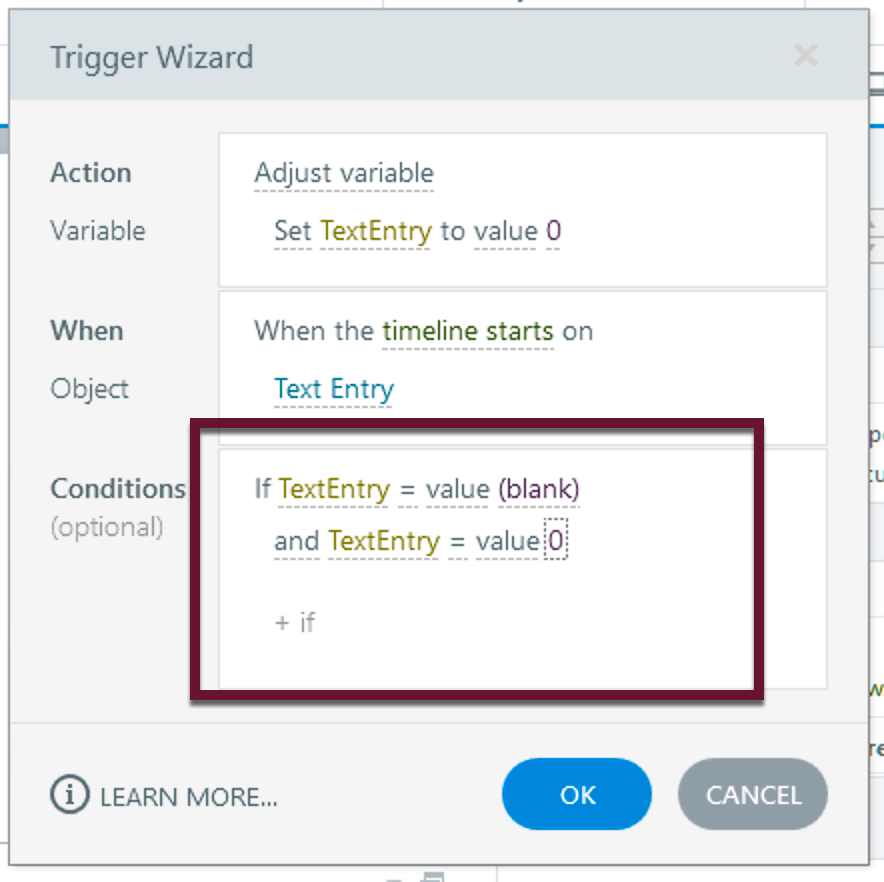The width and height of the screenshot is (884, 882).
Task: Change the timeline starts event
Action: click(468, 331)
